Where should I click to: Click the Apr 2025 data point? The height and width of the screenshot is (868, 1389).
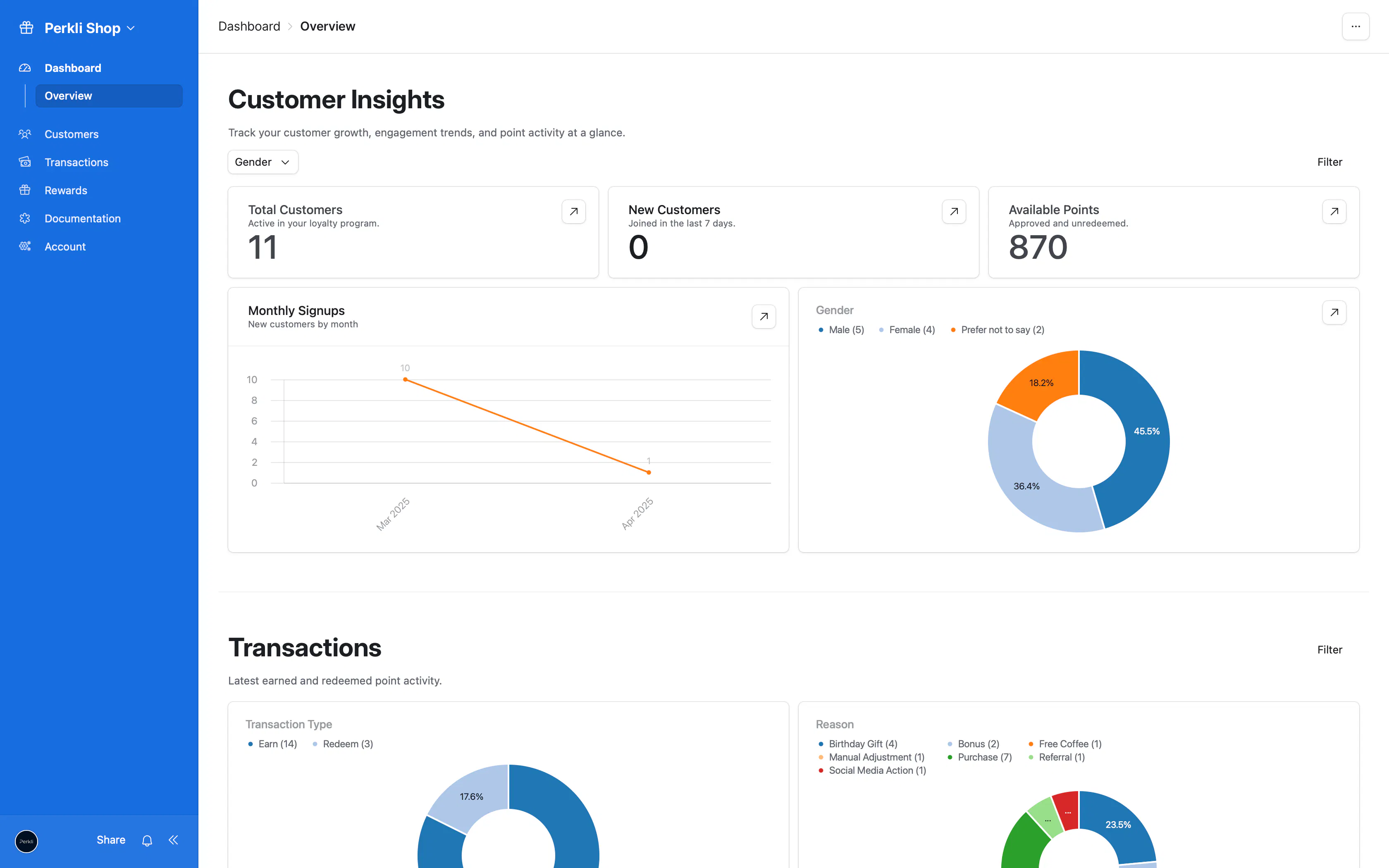[x=649, y=472]
